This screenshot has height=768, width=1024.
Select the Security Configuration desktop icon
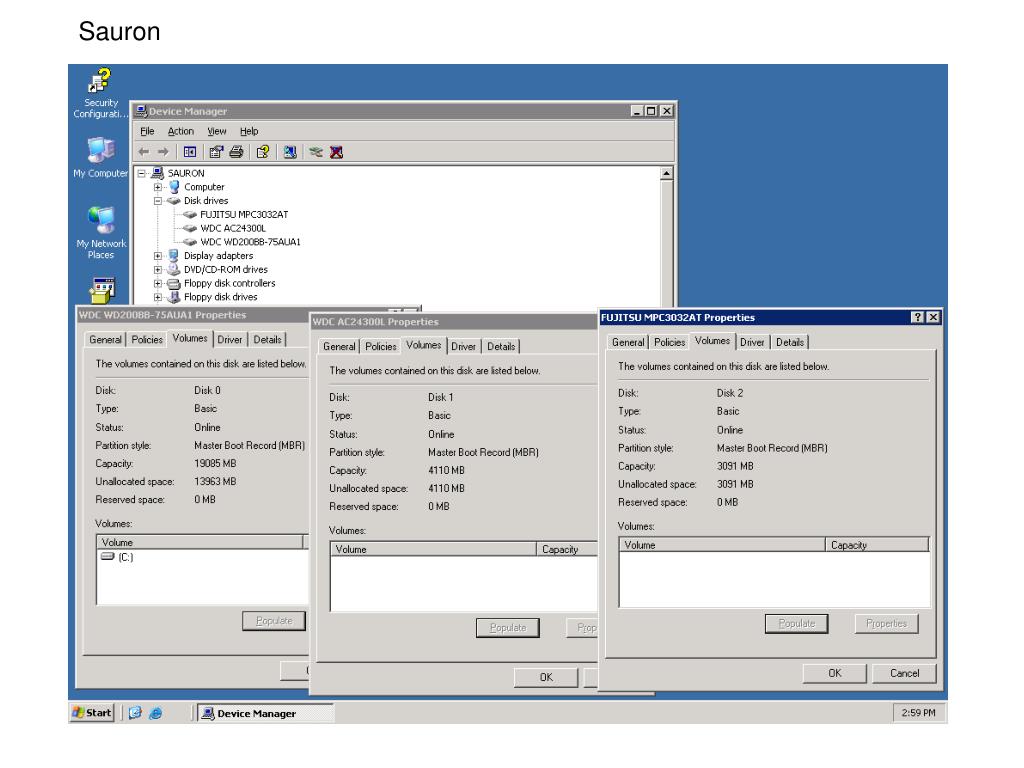(x=101, y=93)
